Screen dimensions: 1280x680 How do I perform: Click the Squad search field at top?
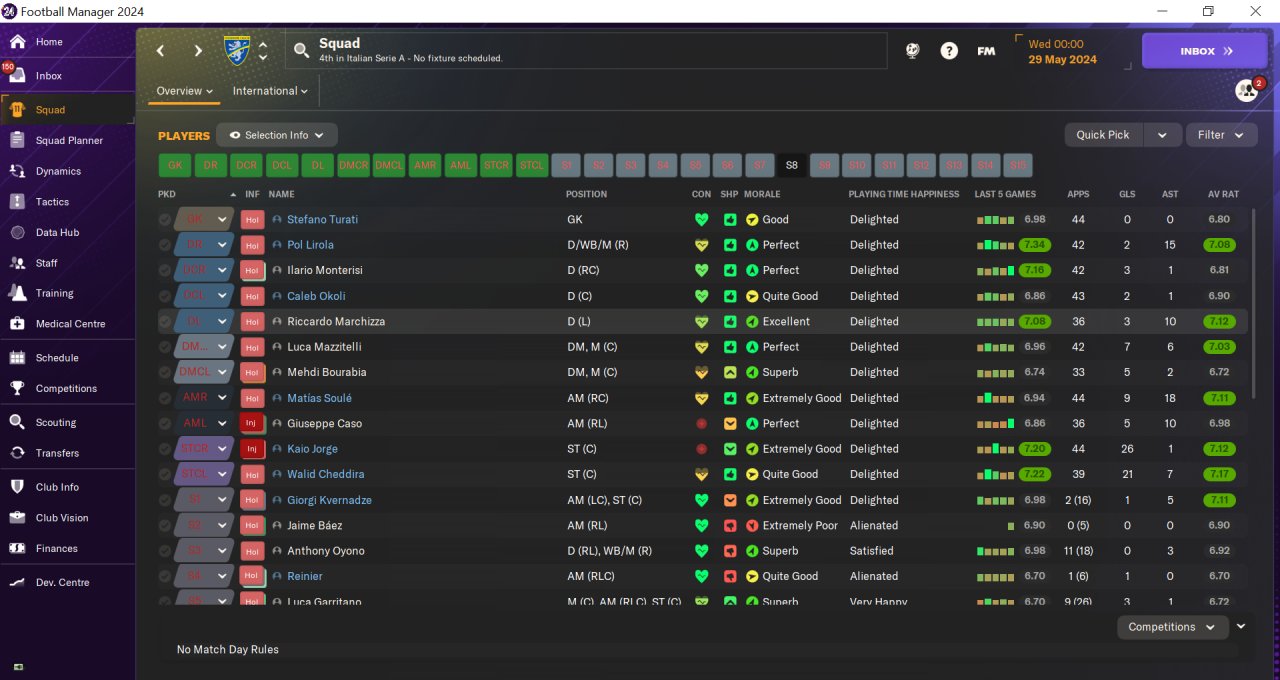click(x=586, y=51)
